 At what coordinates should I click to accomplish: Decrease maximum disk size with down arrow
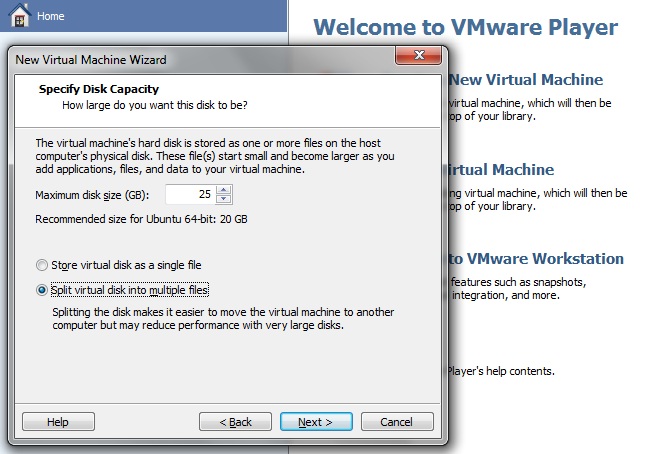[224, 199]
